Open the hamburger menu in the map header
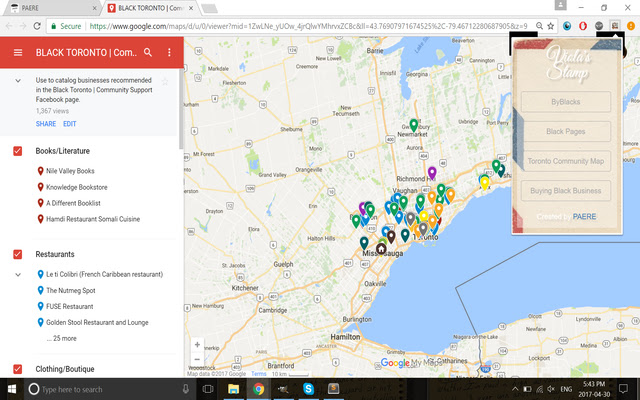 tap(17, 52)
